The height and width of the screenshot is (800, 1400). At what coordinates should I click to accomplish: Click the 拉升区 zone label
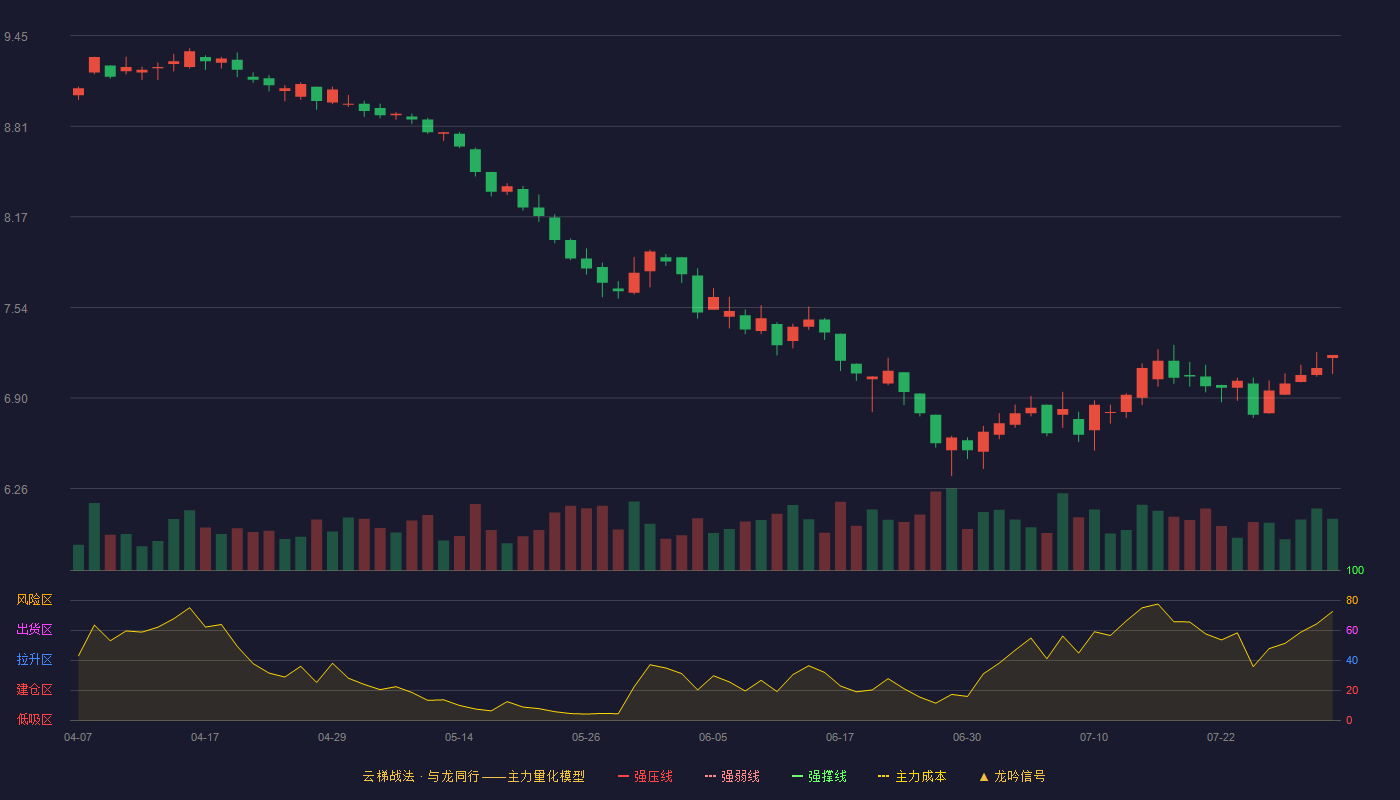pyautogui.click(x=35, y=660)
